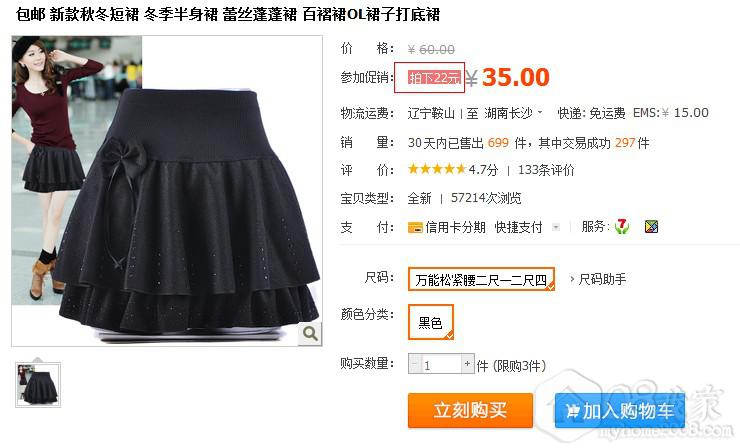
Task: Click the purchase quantity input field
Action: tap(441, 364)
